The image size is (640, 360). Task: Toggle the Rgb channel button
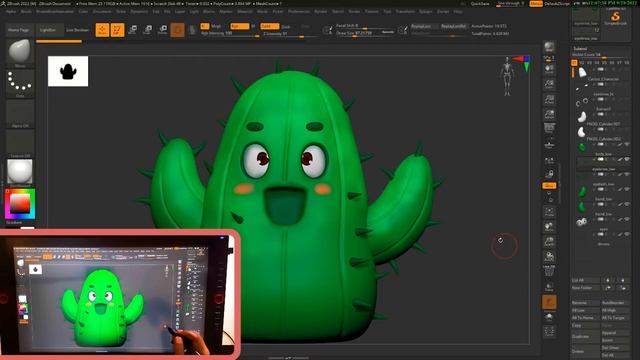[x=239, y=26]
